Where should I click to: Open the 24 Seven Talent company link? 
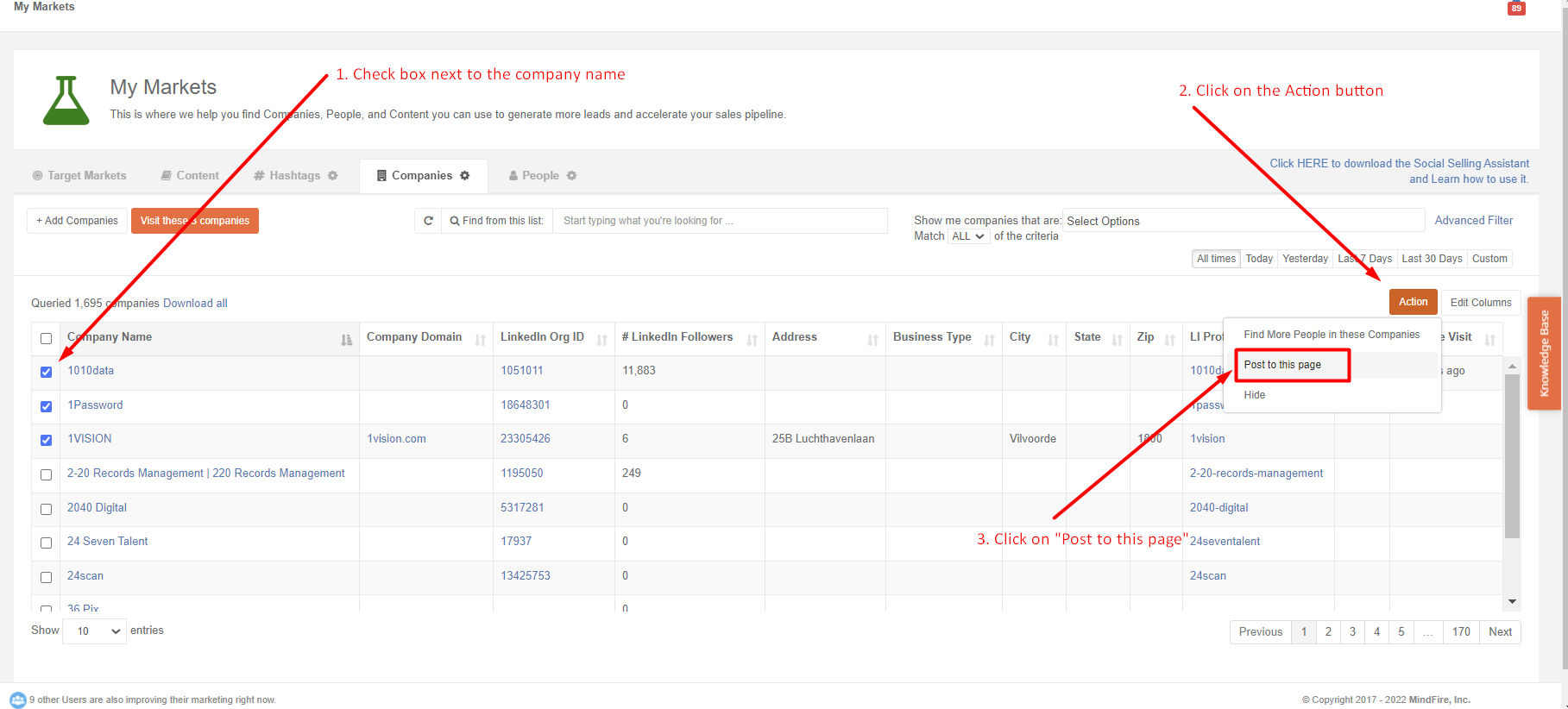tap(108, 542)
